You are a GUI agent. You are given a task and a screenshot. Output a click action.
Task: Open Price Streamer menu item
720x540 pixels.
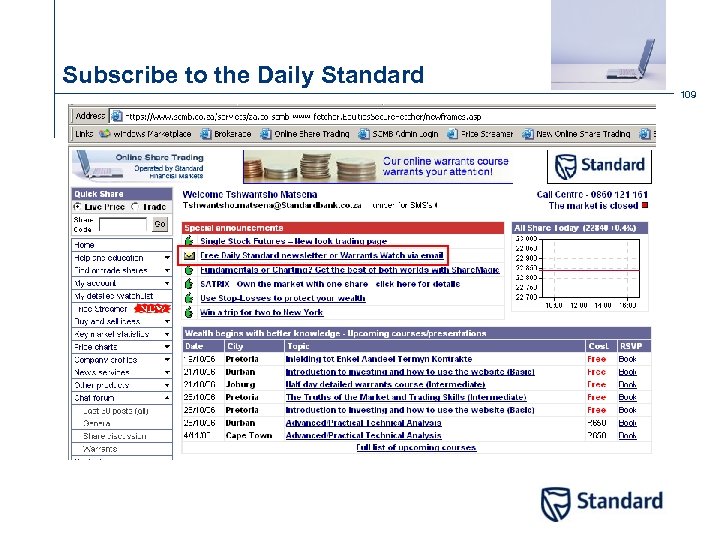(x=103, y=309)
